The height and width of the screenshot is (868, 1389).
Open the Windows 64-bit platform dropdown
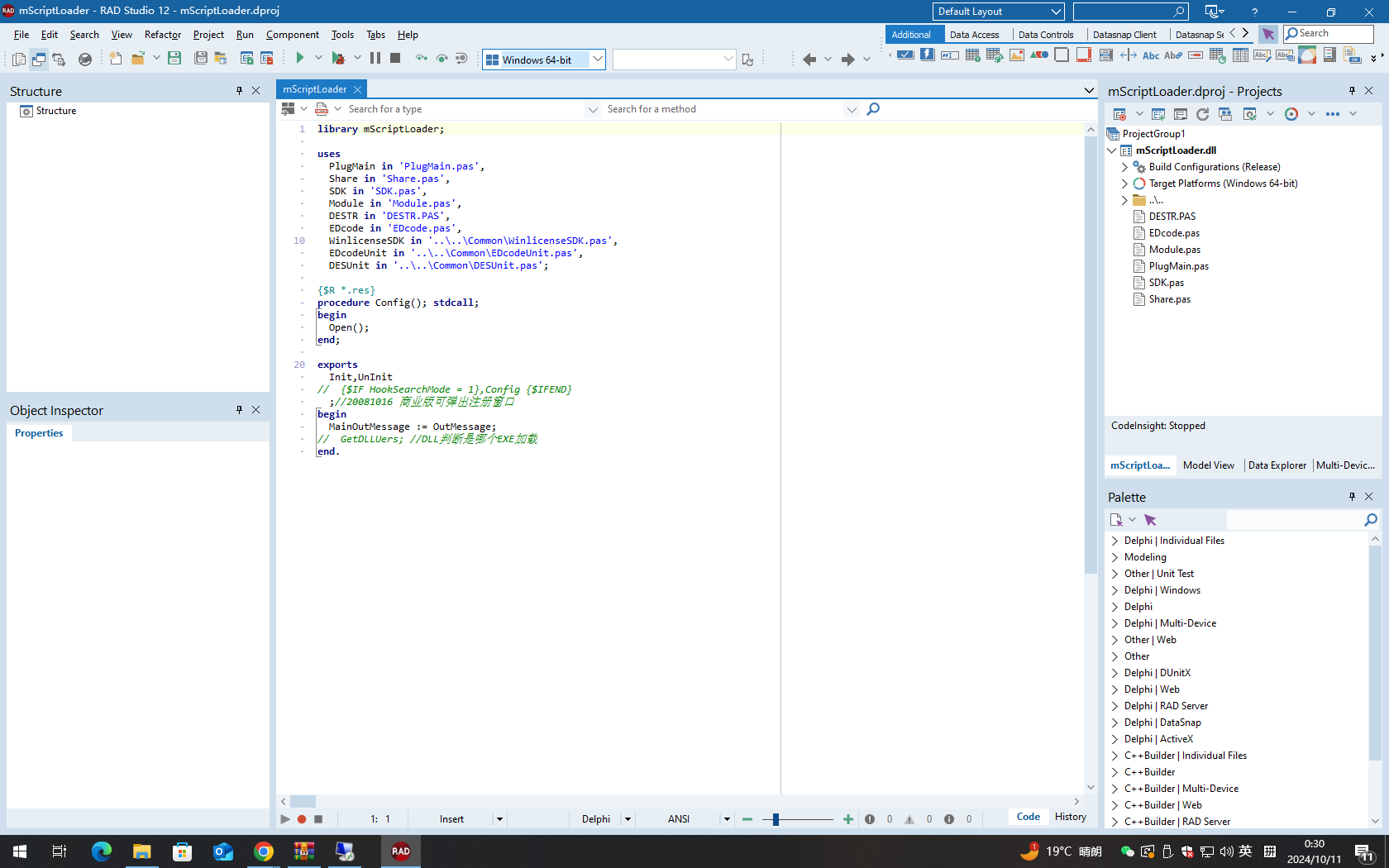(597, 60)
